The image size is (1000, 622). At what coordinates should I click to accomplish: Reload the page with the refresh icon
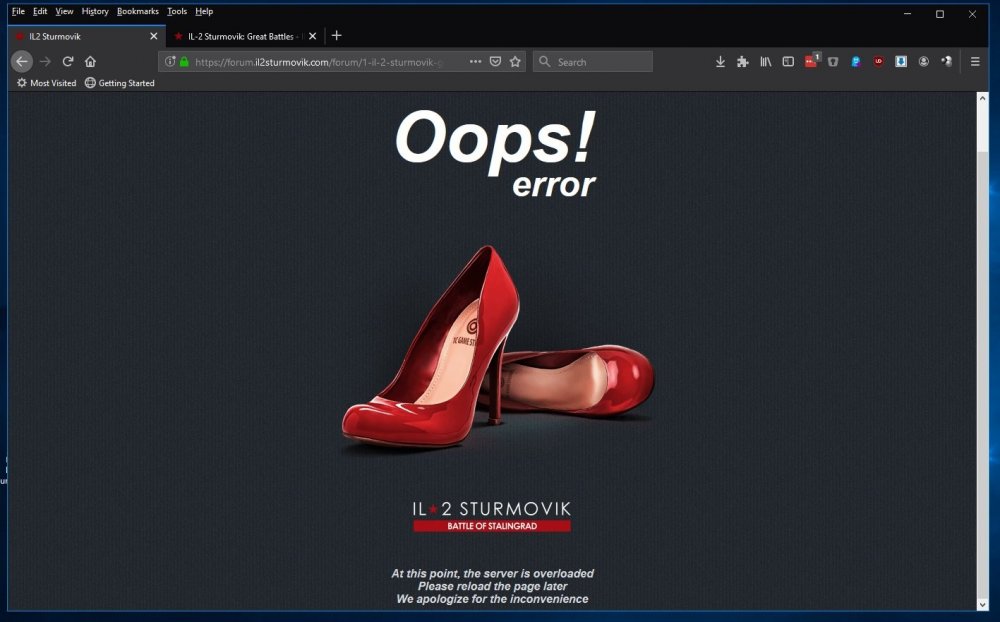click(67, 61)
